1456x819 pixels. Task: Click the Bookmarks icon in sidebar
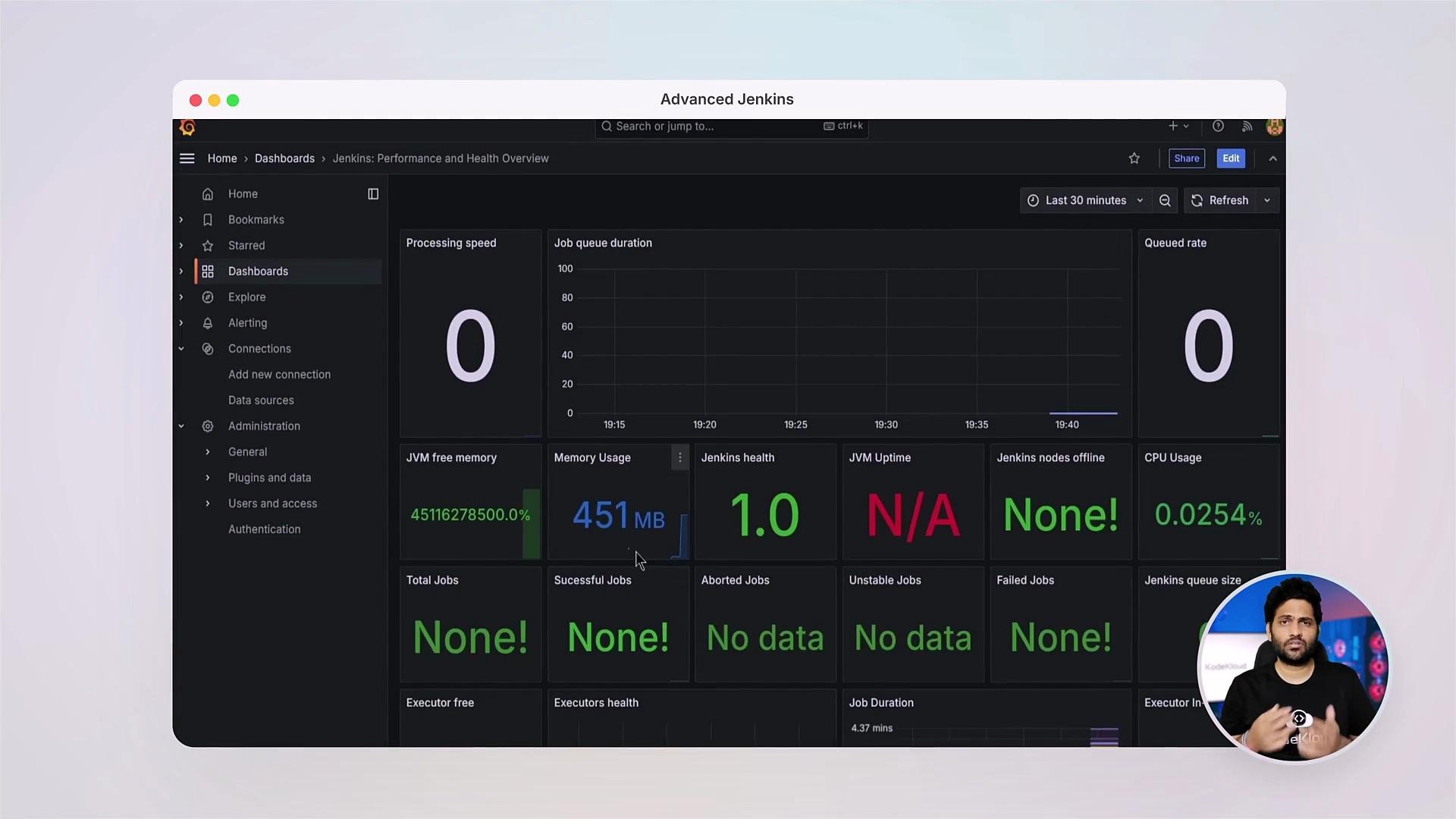[208, 220]
